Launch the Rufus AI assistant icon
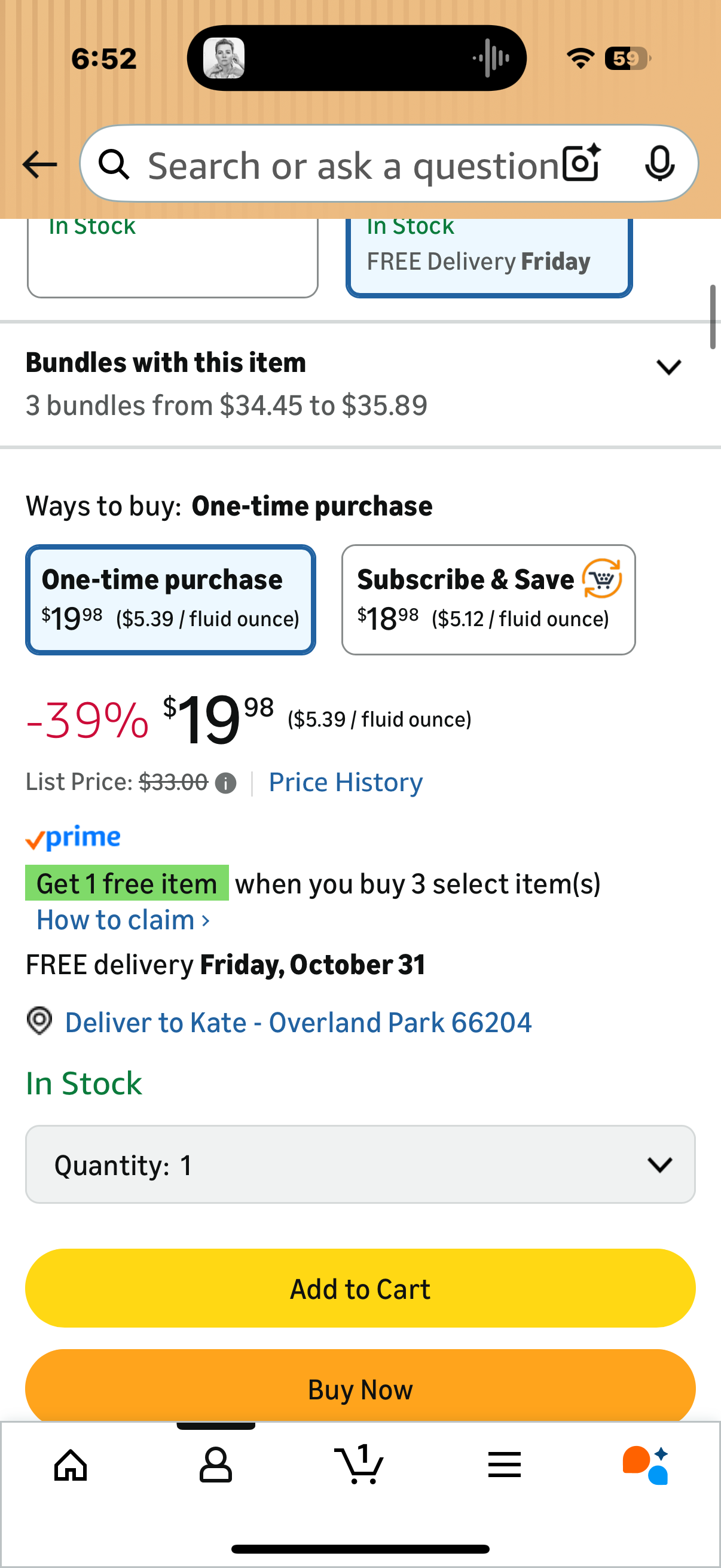Viewport: 721px width, 1568px height. pyautogui.click(x=646, y=1465)
